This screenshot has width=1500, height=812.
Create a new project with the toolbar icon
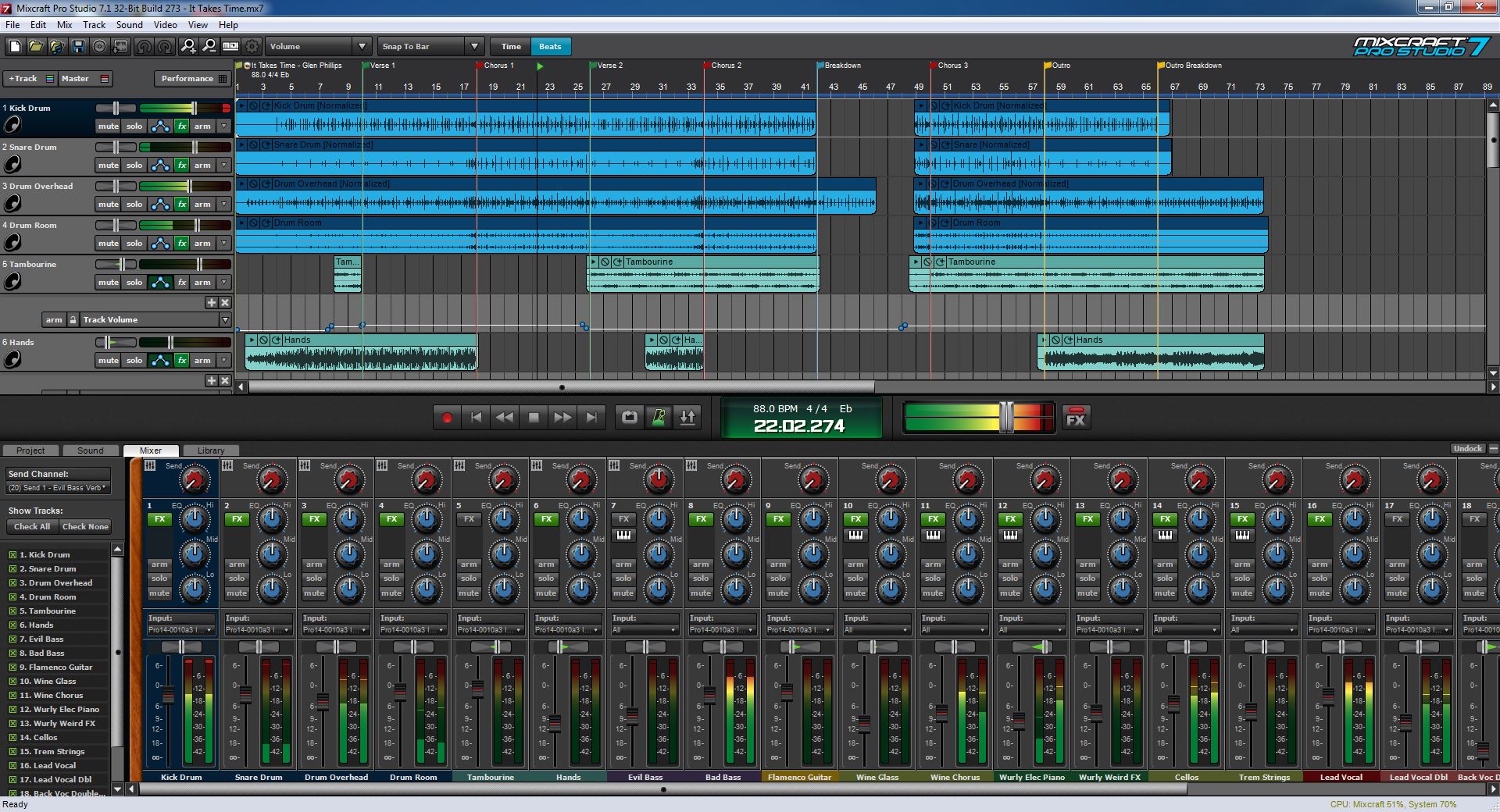pyautogui.click(x=15, y=47)
